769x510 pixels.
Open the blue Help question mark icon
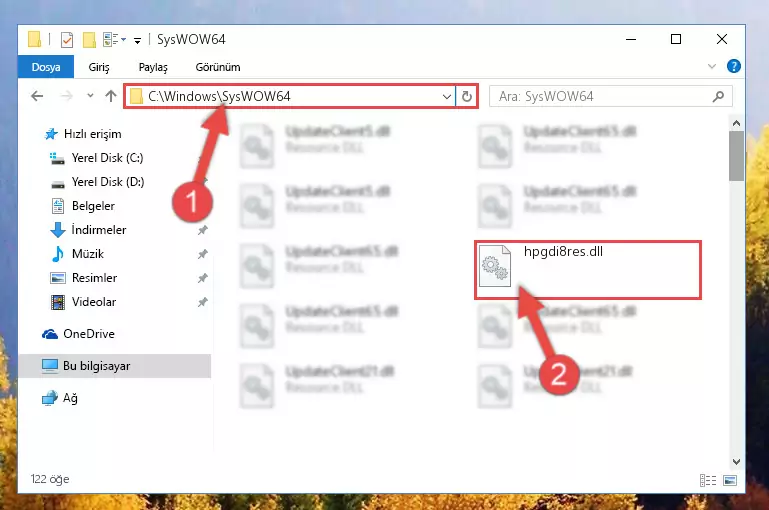point(734,66)
